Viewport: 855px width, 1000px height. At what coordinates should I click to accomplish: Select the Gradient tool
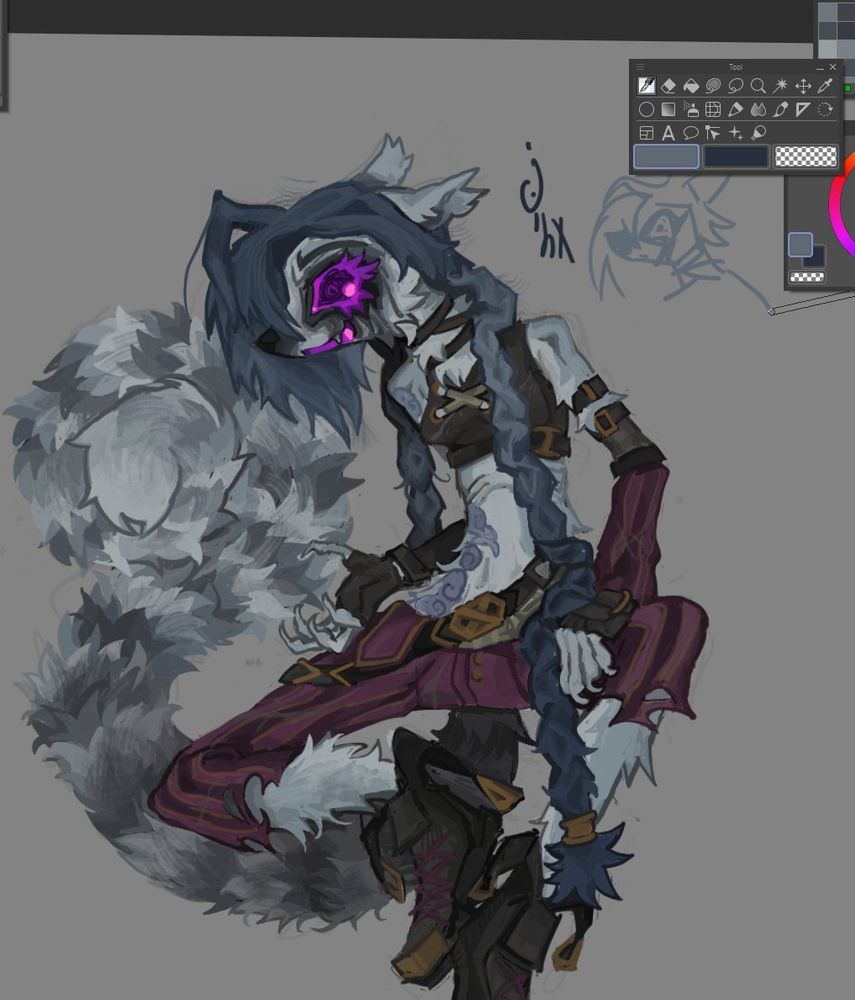[x=668, y=109]
